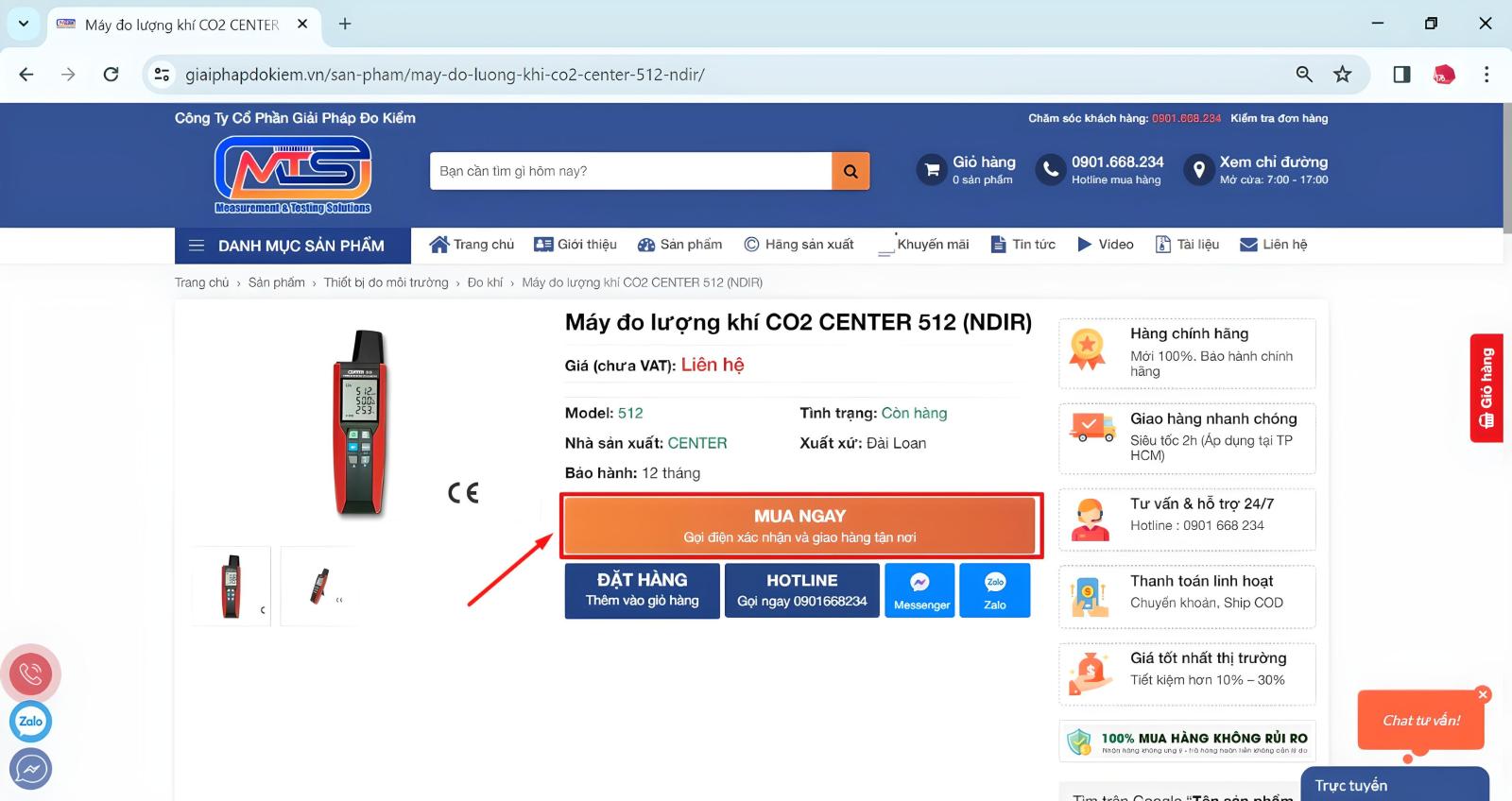Screen dimensions: 1512x801
Task: Click manufacturer link CENTER
Action: click(x=697, y=443)
